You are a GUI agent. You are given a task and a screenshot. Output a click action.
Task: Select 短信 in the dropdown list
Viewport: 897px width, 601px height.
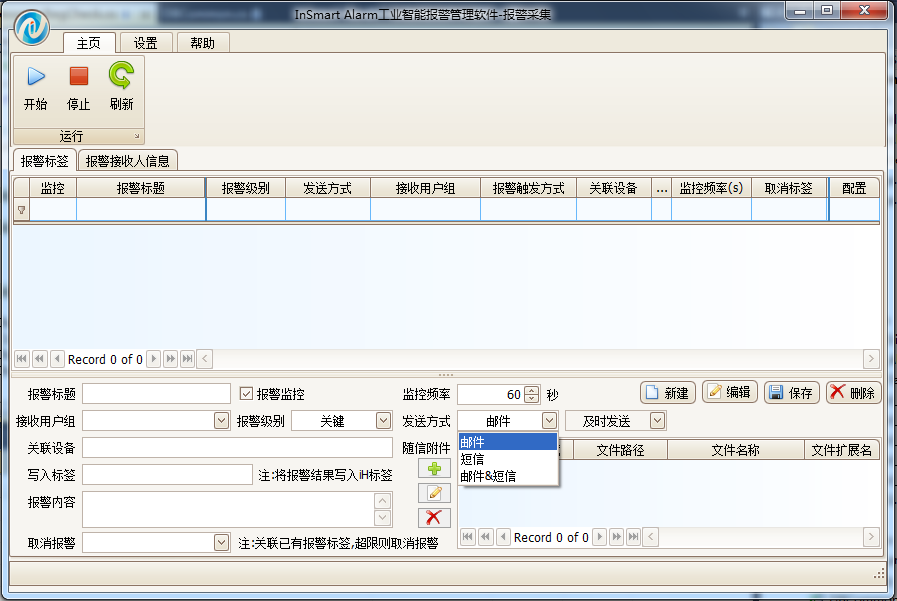508,459
